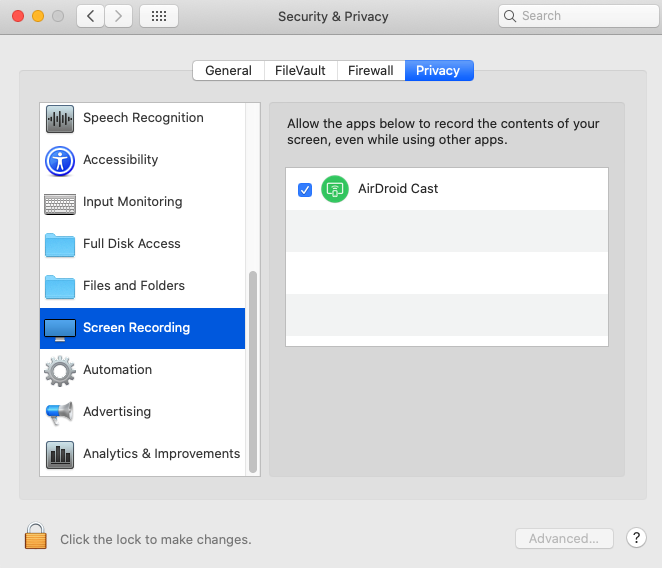Click the Input Monitoring keyboard icon
The width and height of the screenshot is (662, 568).
pyautogui.click(x=60, y=203)
